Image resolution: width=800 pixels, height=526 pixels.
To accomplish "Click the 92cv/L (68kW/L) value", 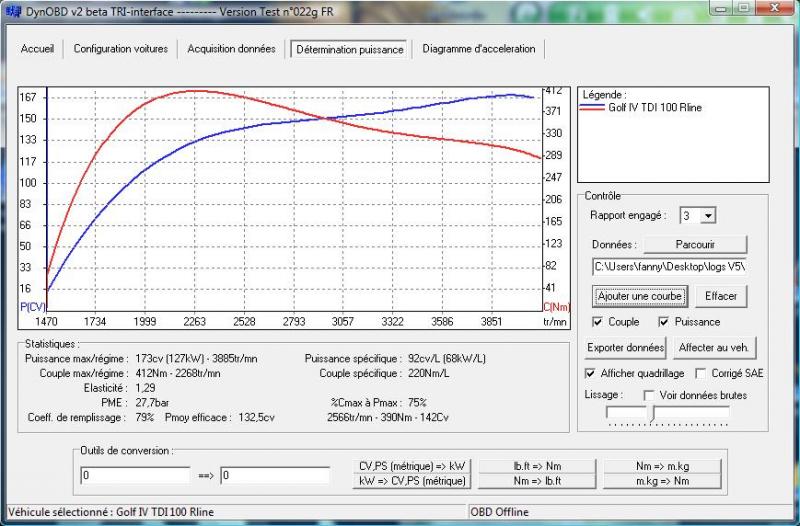I will (447, 359).
